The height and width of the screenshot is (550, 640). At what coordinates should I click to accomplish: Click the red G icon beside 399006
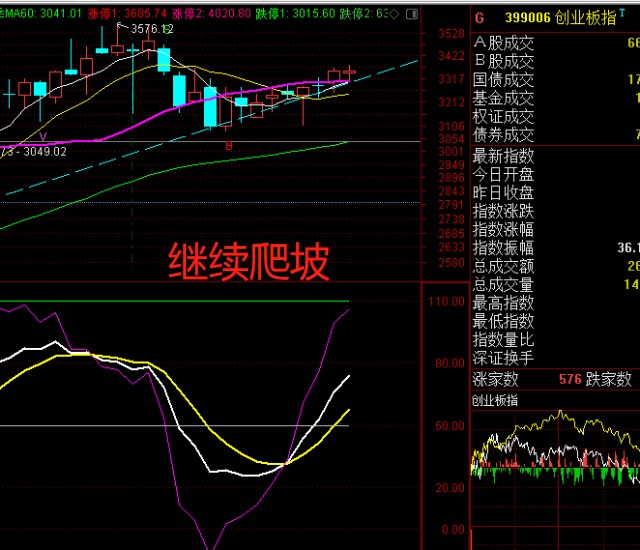coord(479,17)
